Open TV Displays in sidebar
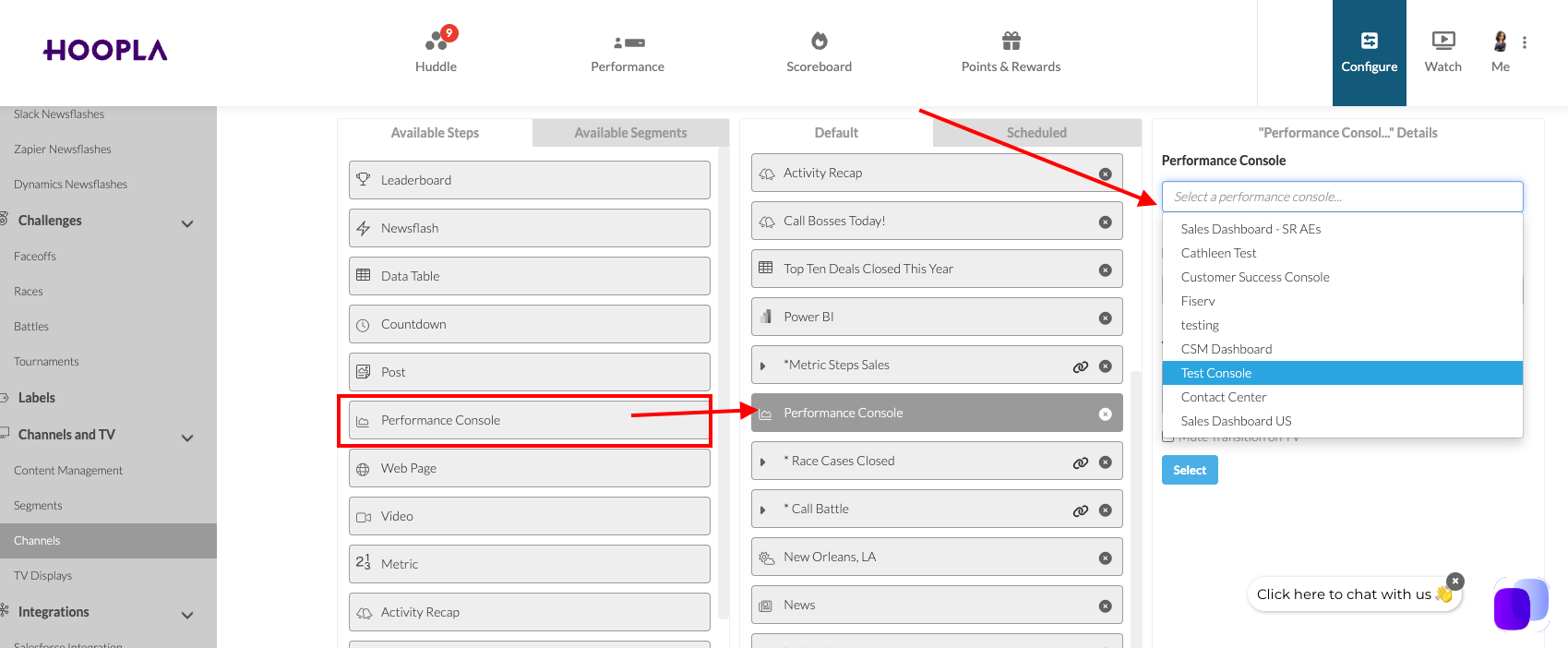1568x648 pixels. point(42,576)
